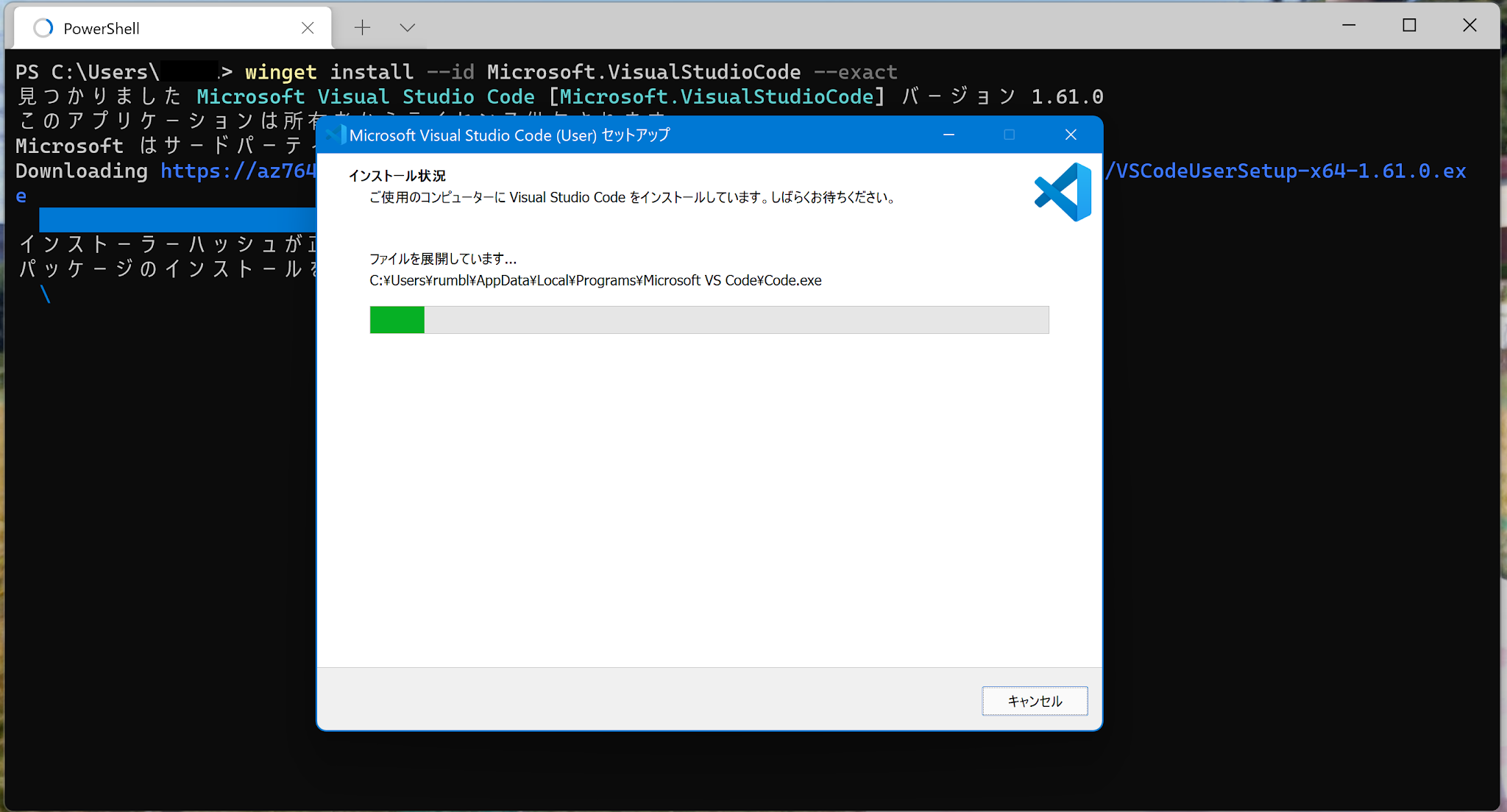The height and width of the screenshot is (812, 1507).
Task: Click the 'Downloading' text in the terminal
Action: pos(82,171)
